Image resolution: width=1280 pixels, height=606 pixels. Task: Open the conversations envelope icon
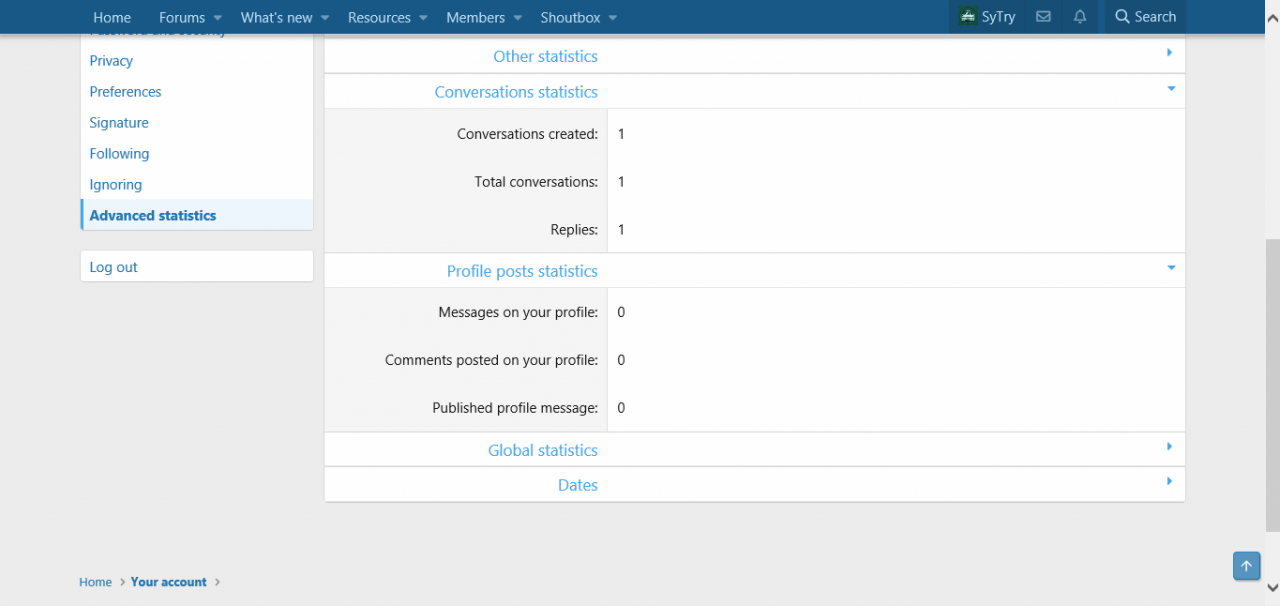coord(1043,17)
